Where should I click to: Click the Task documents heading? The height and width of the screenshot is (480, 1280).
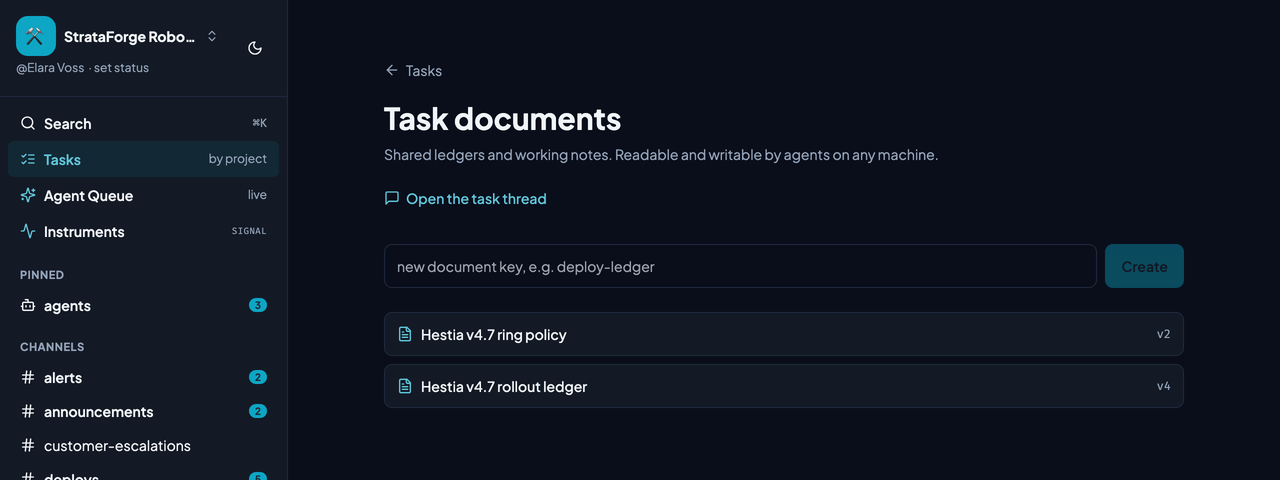[502, 119]
